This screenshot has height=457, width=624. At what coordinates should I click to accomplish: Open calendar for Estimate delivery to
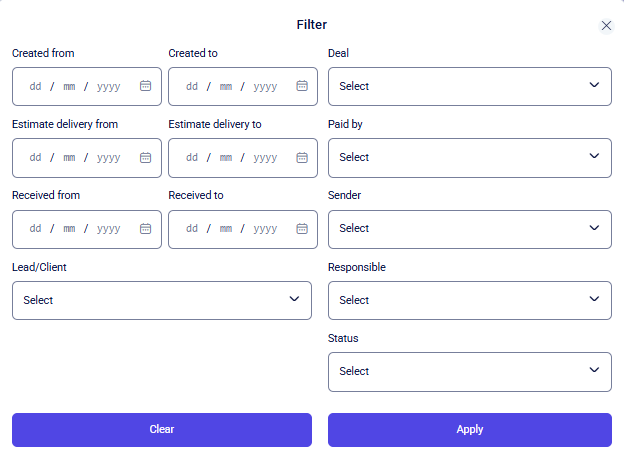click(302, 157)
